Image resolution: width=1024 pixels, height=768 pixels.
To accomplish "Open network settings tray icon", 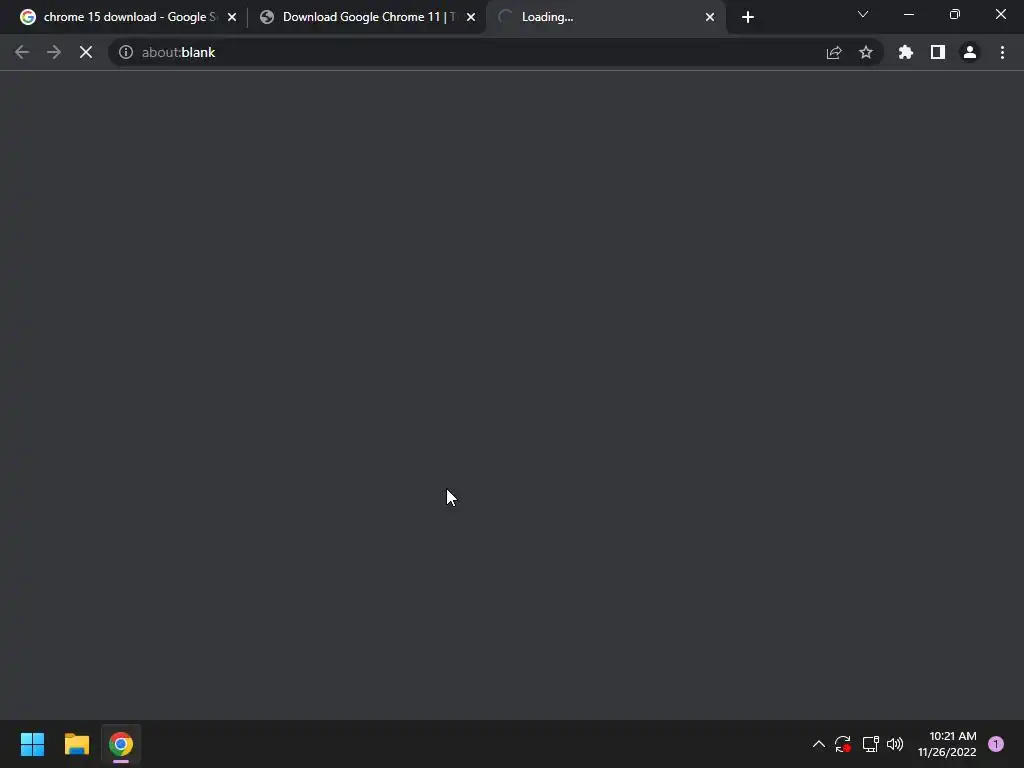I will pyautogui.click(x=871, y=744).
